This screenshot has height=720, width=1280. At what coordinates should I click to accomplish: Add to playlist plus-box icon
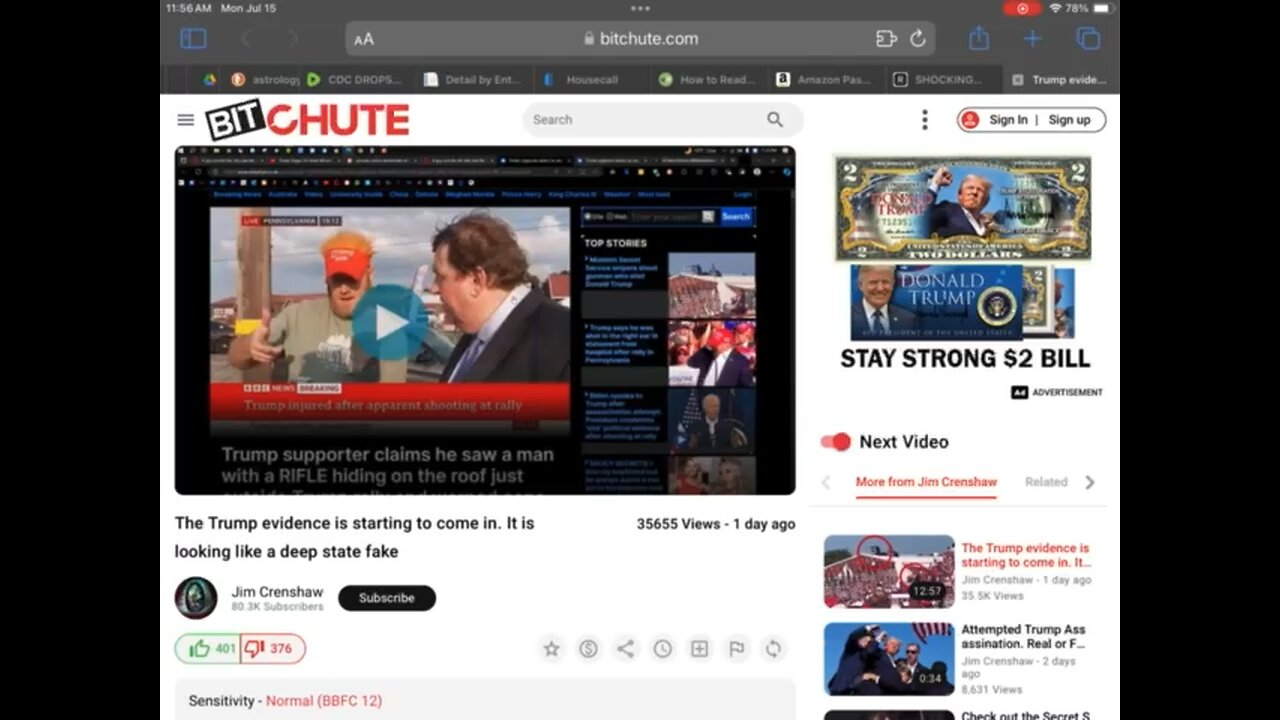tap(699, 649)
